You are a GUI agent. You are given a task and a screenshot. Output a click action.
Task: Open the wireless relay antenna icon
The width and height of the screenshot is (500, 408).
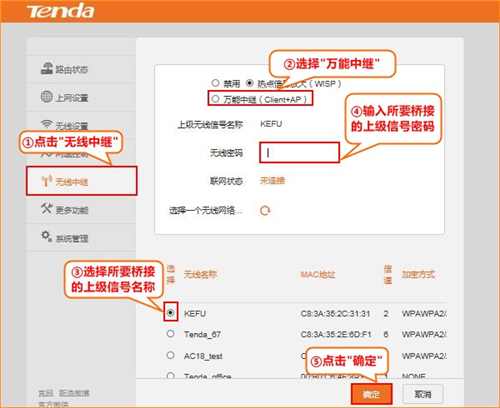click(47, 181)
